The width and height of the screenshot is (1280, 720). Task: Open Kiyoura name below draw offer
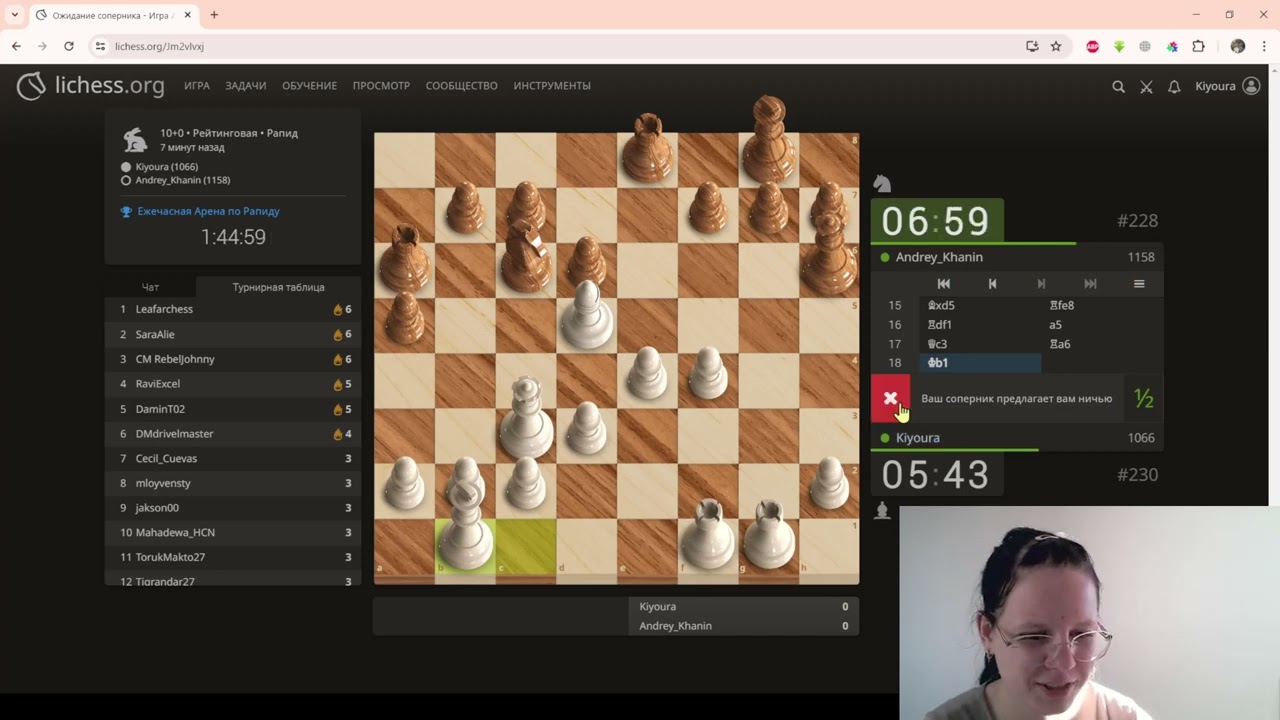(x=918, y=438)
